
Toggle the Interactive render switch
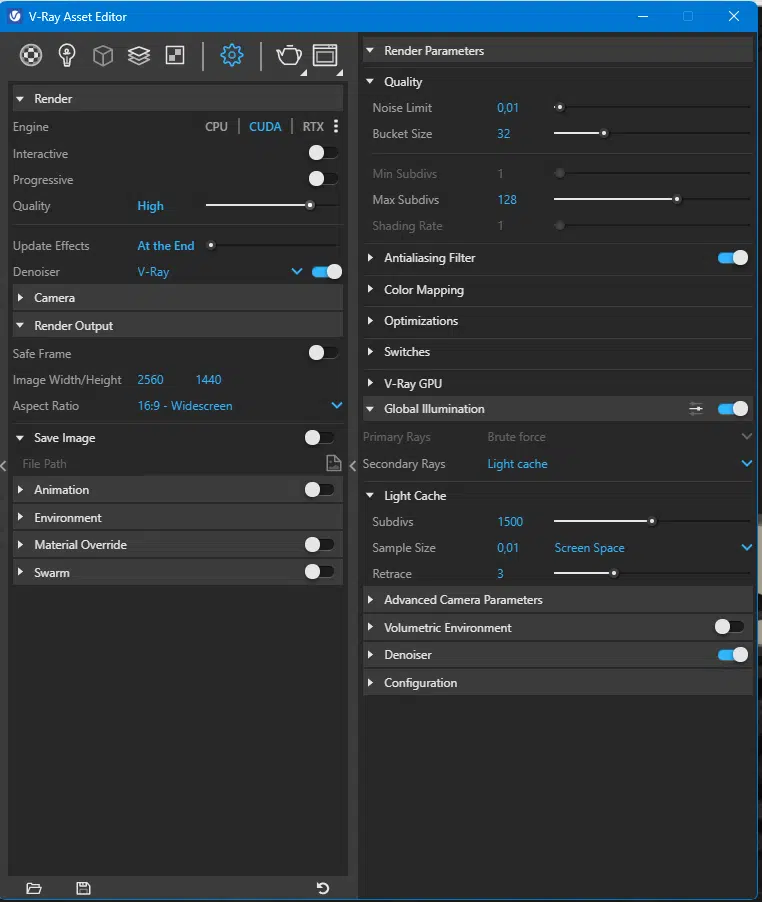coord(323,153)
